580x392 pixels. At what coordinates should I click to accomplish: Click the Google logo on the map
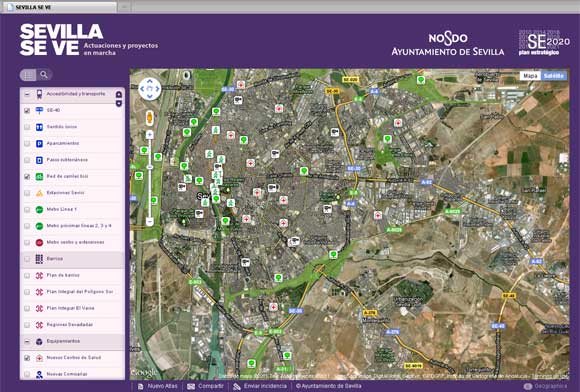(144, 373)
